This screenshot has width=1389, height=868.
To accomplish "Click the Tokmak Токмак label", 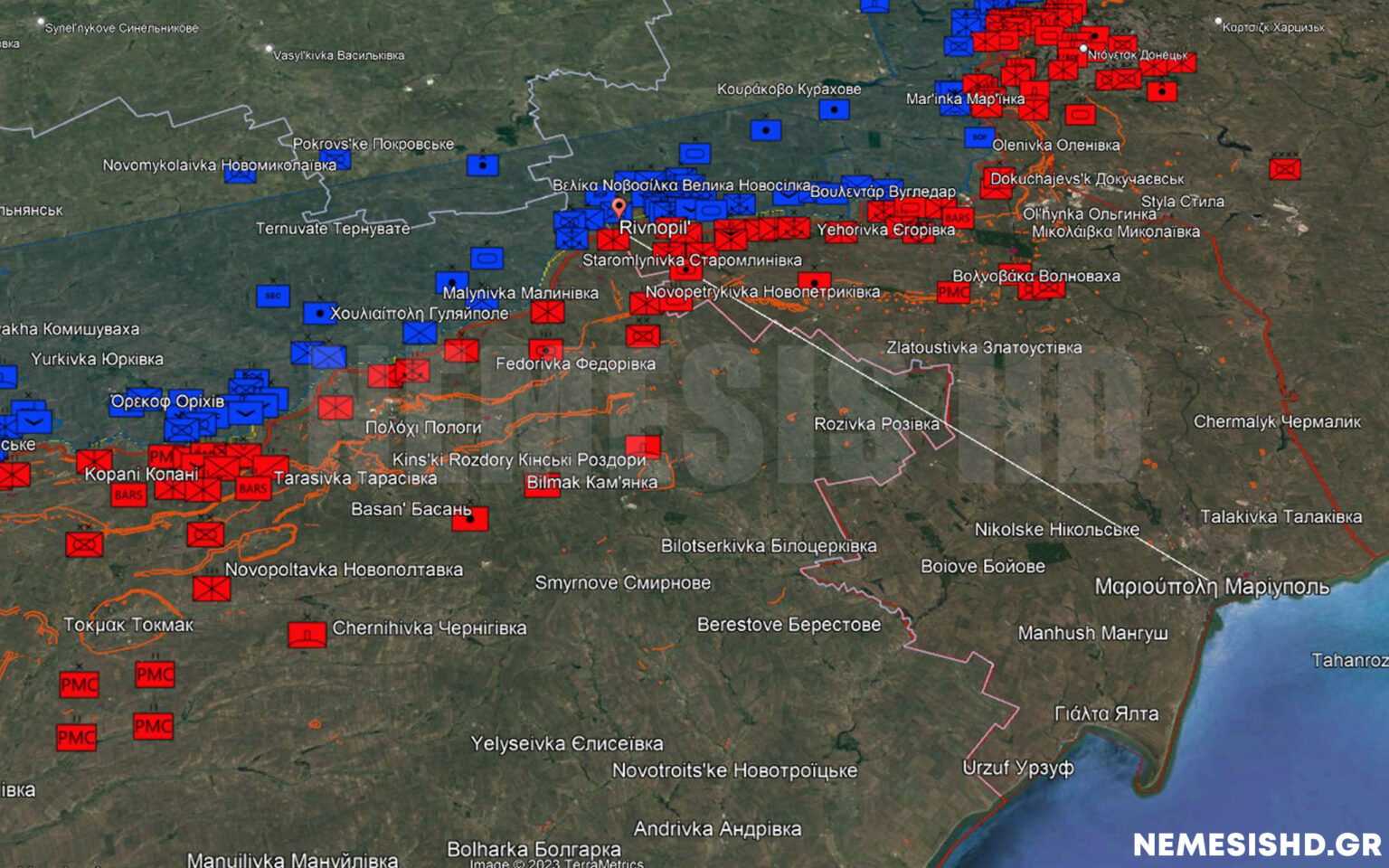I will 128,625.
